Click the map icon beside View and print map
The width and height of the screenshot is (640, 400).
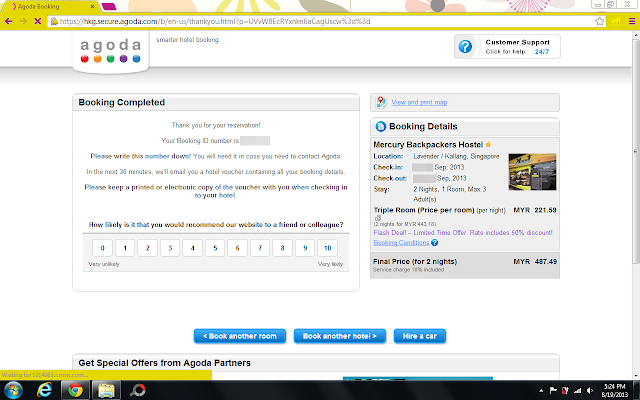tap(380, 102)
